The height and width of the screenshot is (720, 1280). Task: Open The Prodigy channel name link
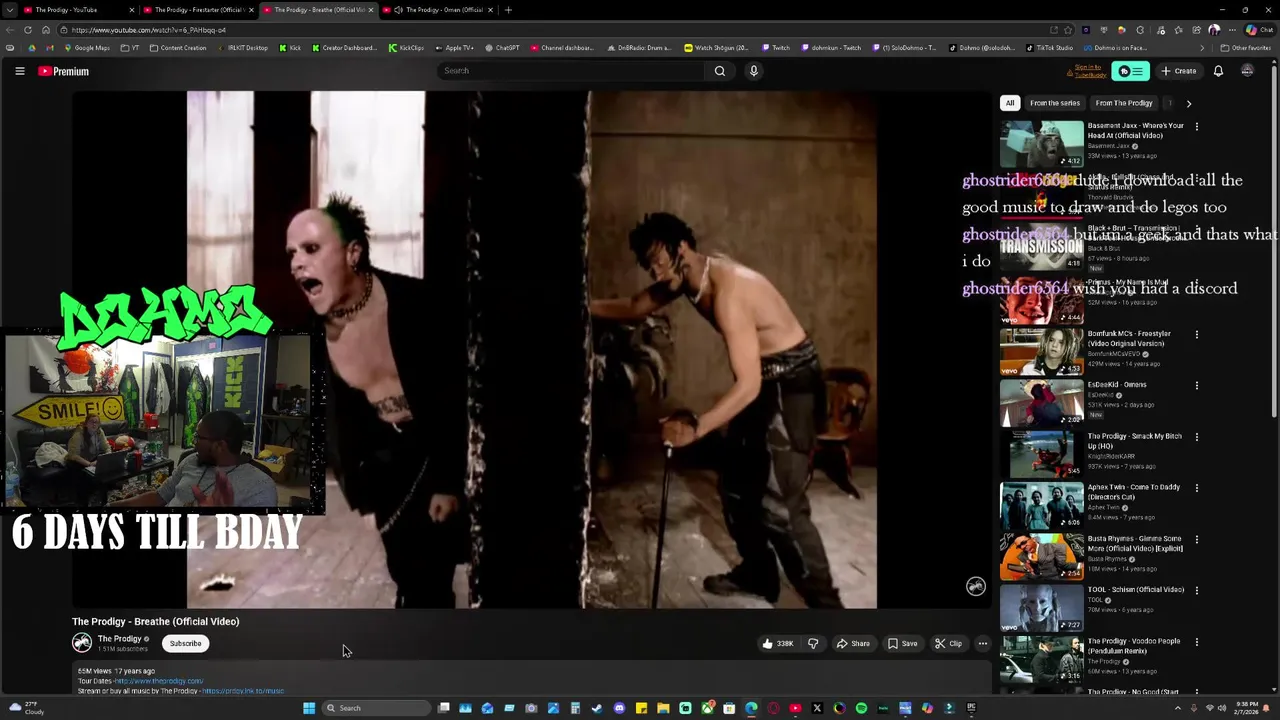point(119,639)
